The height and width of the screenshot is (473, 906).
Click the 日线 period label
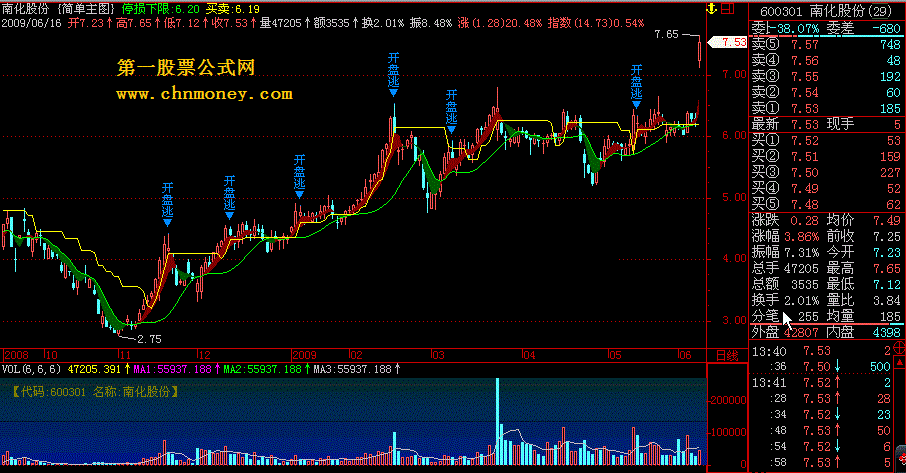coord(727,356)
